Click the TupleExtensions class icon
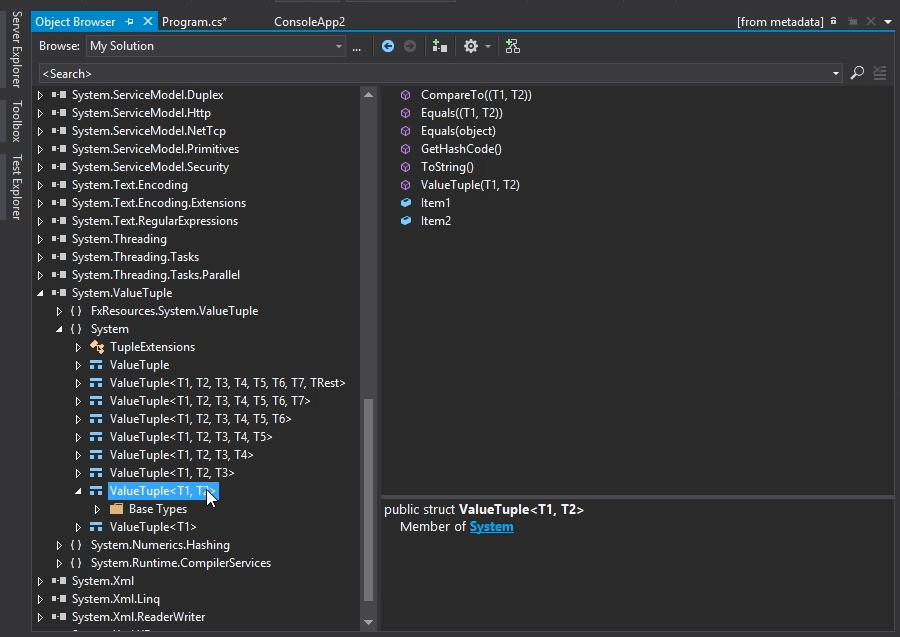Screen dimensions: 900x637 (97, 347)
